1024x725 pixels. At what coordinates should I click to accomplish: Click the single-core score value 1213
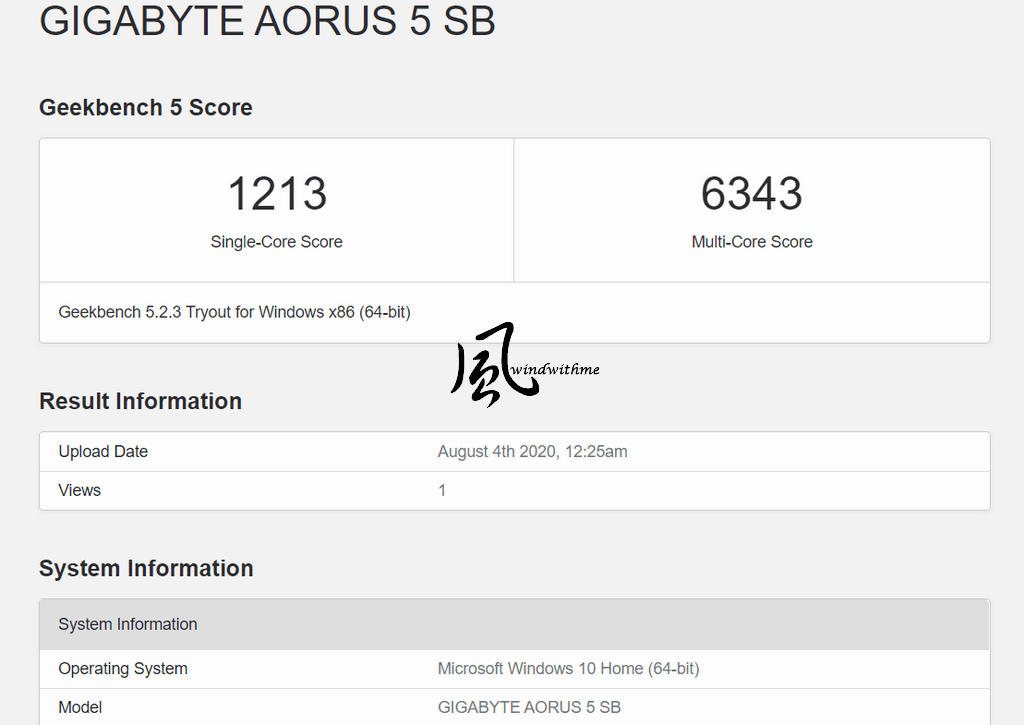point(277,193)
